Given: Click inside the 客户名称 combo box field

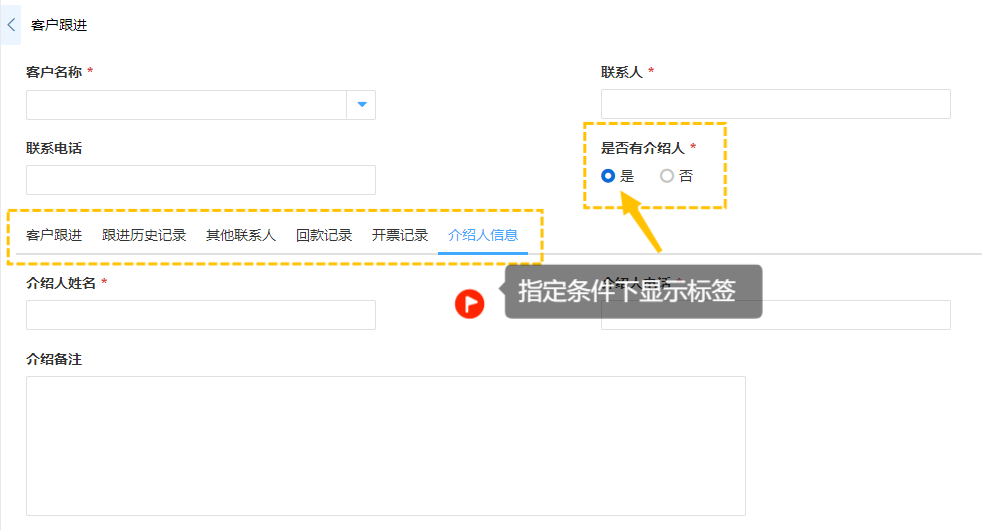Looking at the screenshot, I should coord(186,105).
